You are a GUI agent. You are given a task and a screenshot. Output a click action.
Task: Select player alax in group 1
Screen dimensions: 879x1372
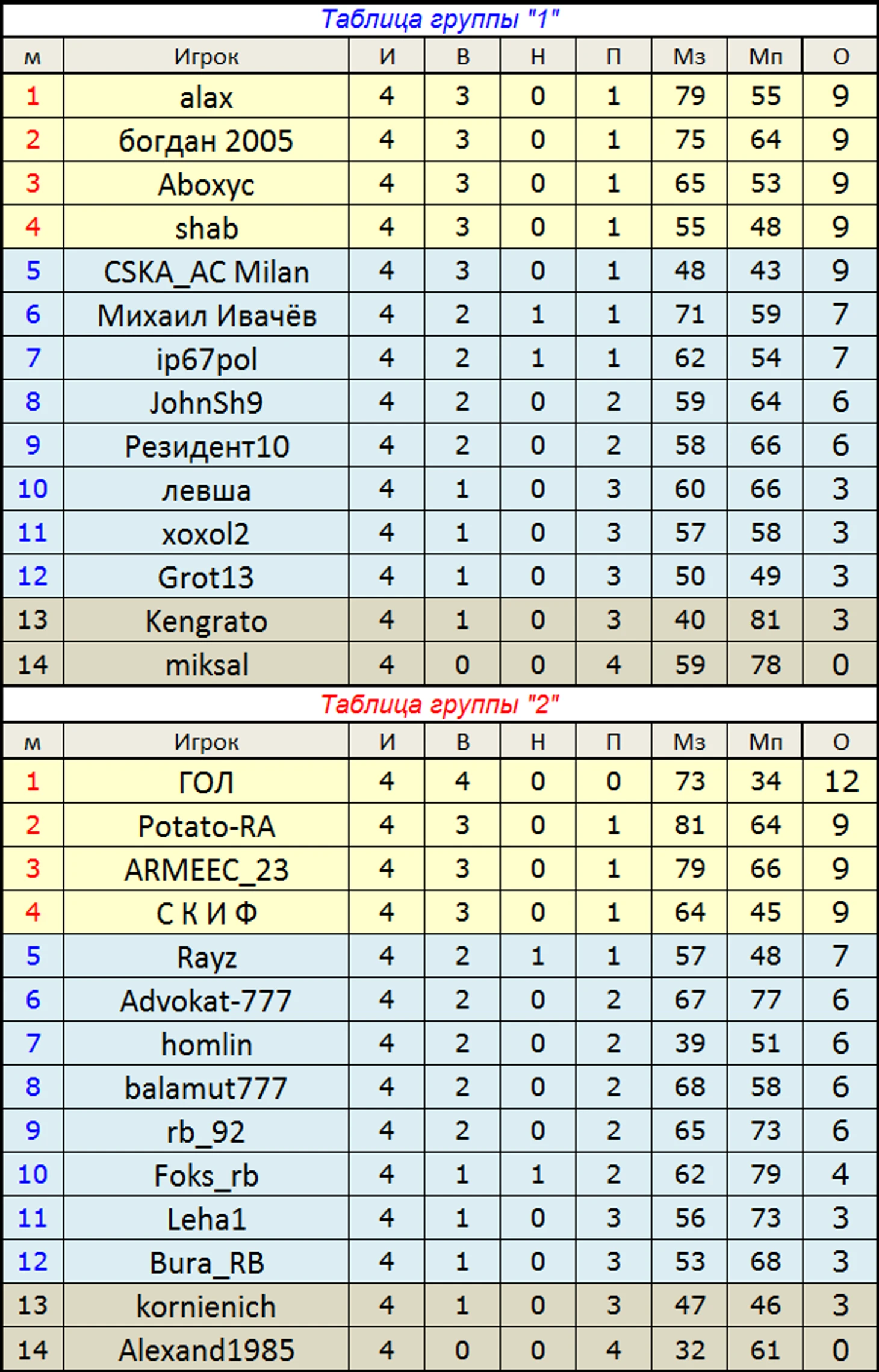[206, 96]
